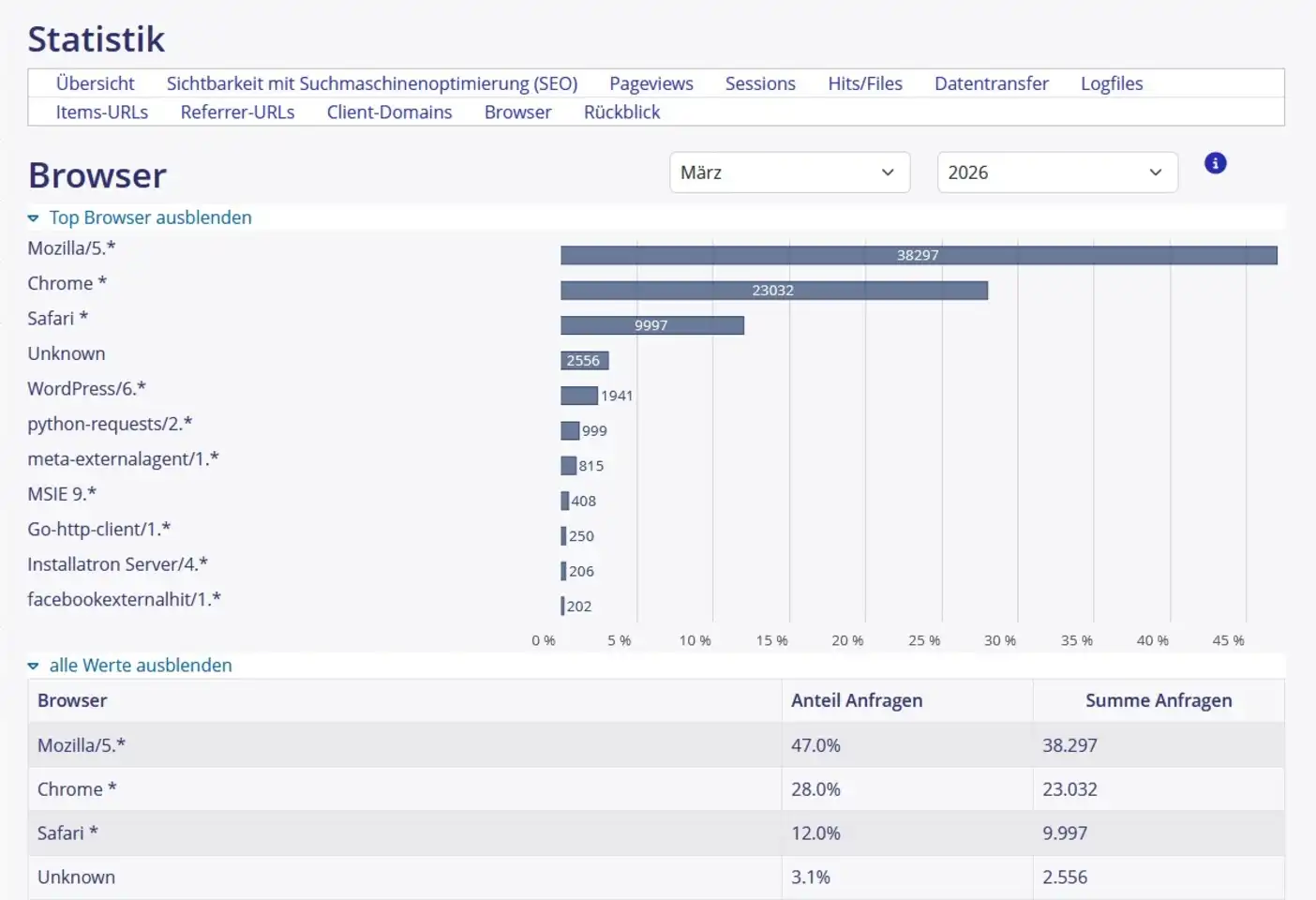Open the year dropdown showing 2026
Image resolution: width=1316 pixels, height=900 pixels.
pyautogui.click(x=1056, y=172)
